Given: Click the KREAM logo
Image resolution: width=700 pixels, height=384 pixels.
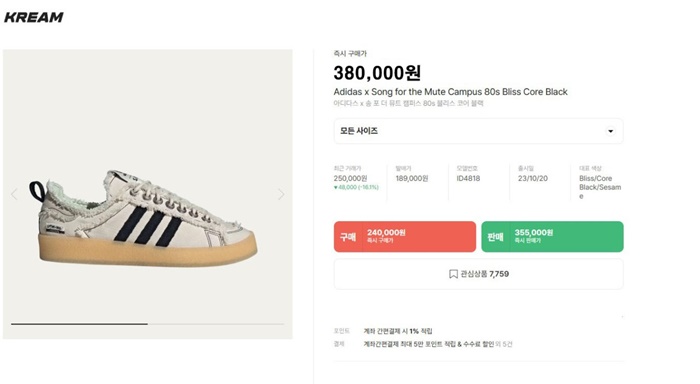Looking at the screenshot, I should [33, 17].
